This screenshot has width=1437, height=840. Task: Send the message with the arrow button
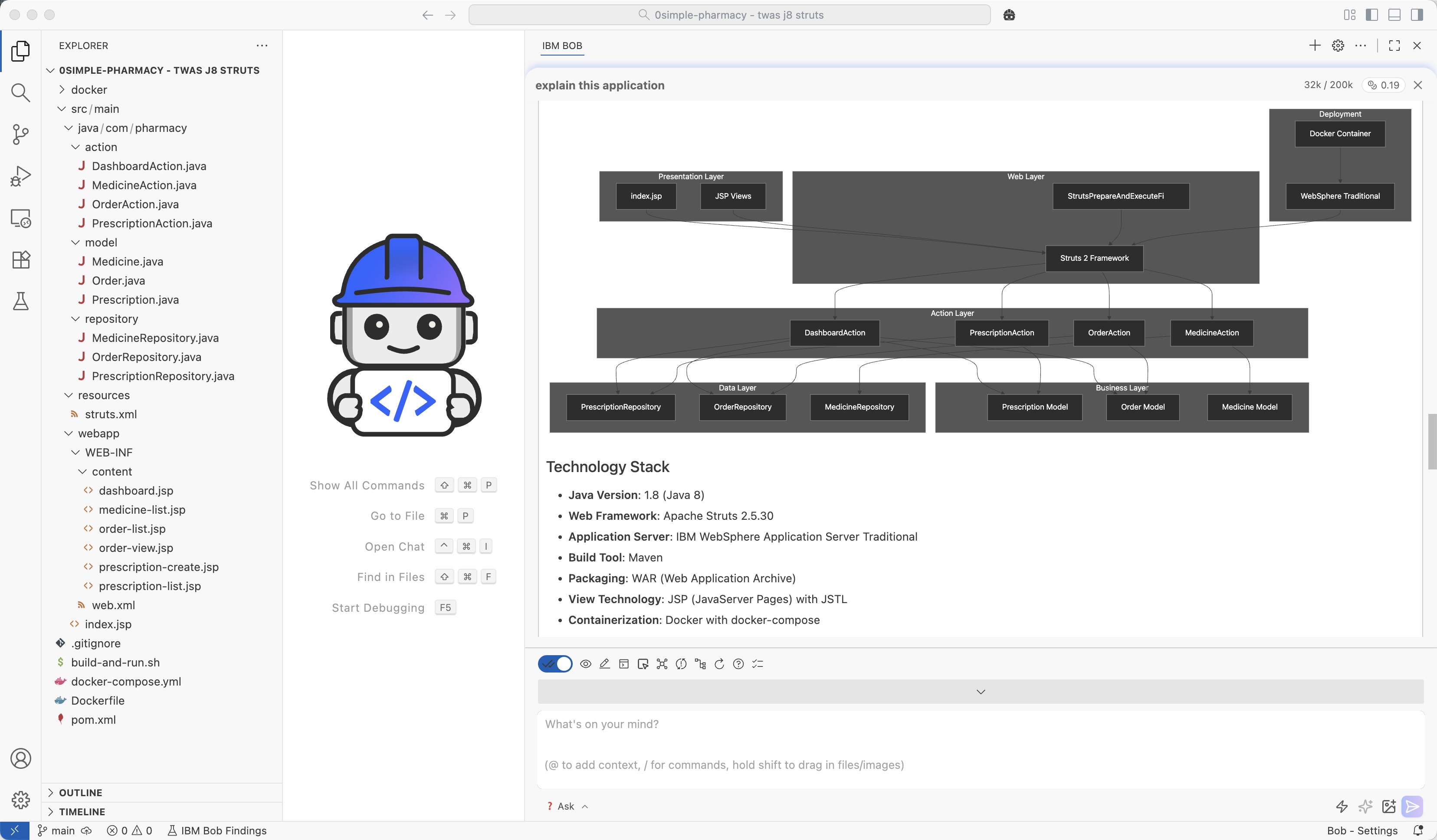(1412, 806)
